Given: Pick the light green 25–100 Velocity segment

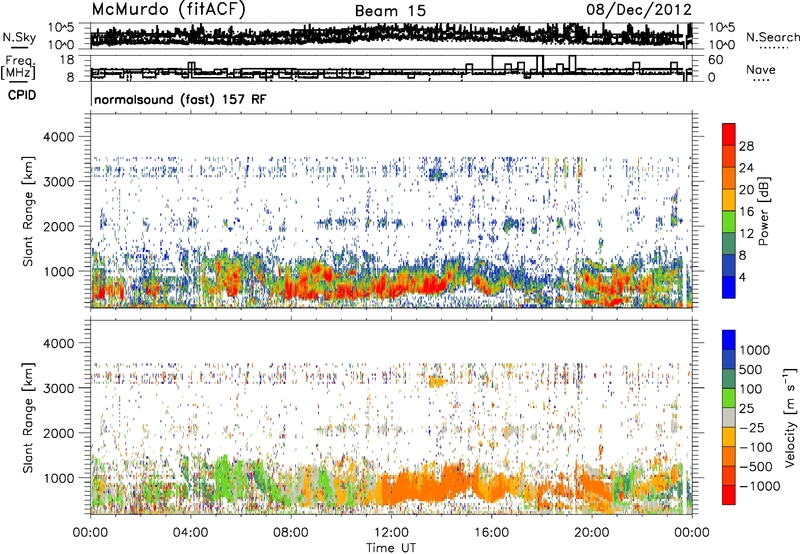Looking at the screenshot, I should click(729, 398).
